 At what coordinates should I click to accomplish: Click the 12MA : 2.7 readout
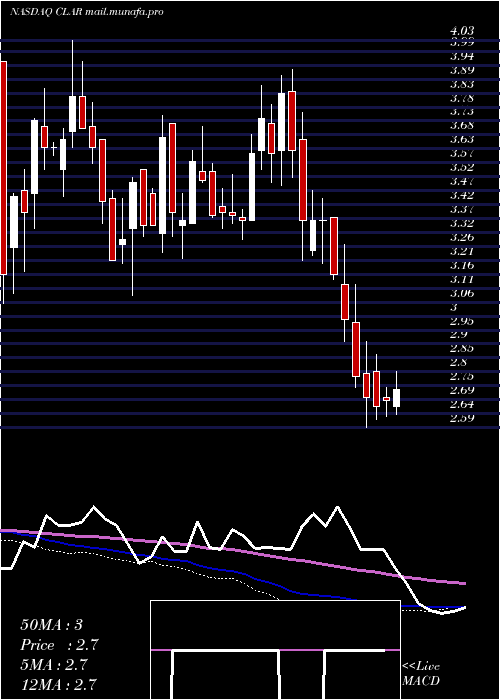[x=58, y=685]
